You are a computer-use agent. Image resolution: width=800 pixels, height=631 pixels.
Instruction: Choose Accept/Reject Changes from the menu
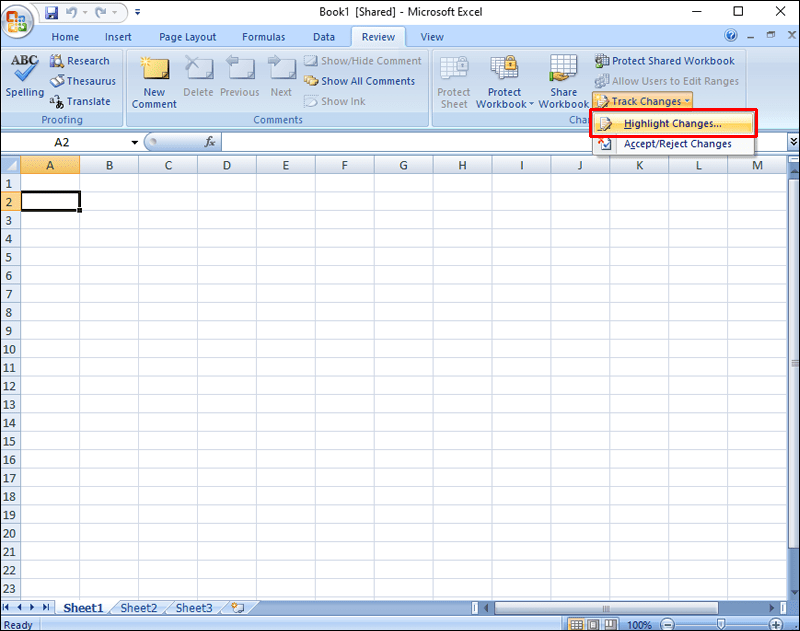tap(673, 144)
